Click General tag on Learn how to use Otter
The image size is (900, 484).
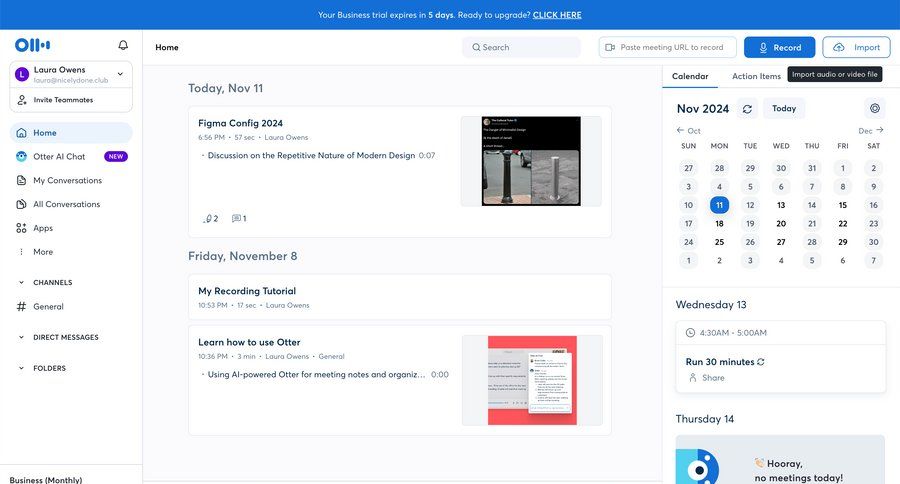tap(331, 356)
